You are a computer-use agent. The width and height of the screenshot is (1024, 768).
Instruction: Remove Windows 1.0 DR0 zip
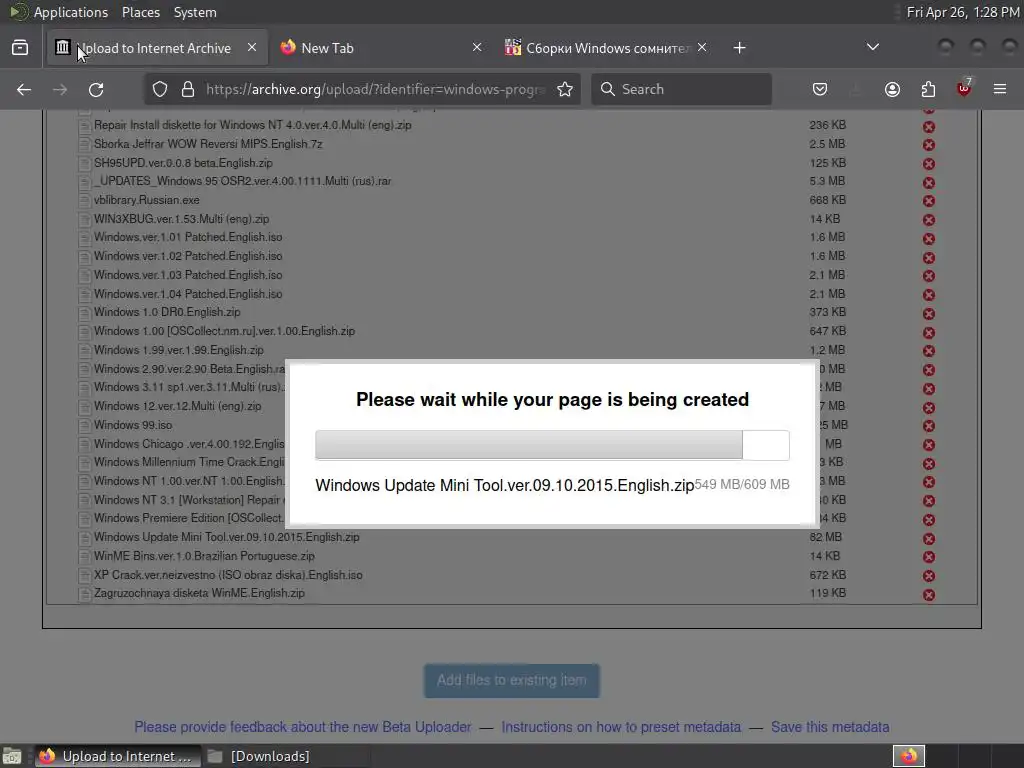coord(929,314)
